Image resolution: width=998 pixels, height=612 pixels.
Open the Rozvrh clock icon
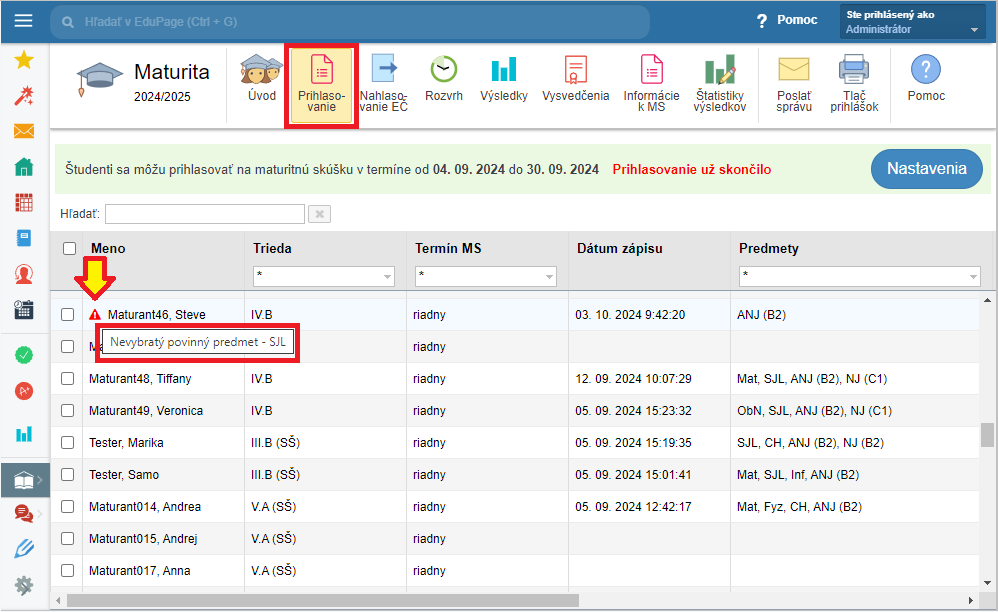coord(444,69)
